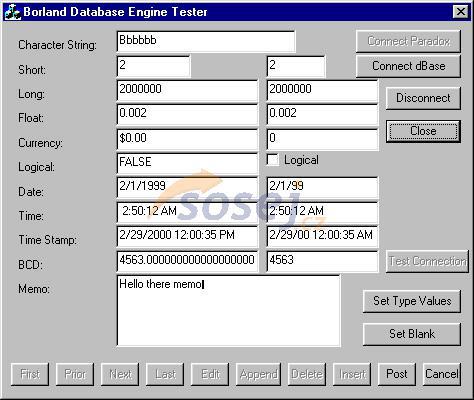The width and height of the screenshot is (474, 400).
Task: Click Time Stamp field 2/29/2000 12:00:35 PM
Action: coord(187,237)
